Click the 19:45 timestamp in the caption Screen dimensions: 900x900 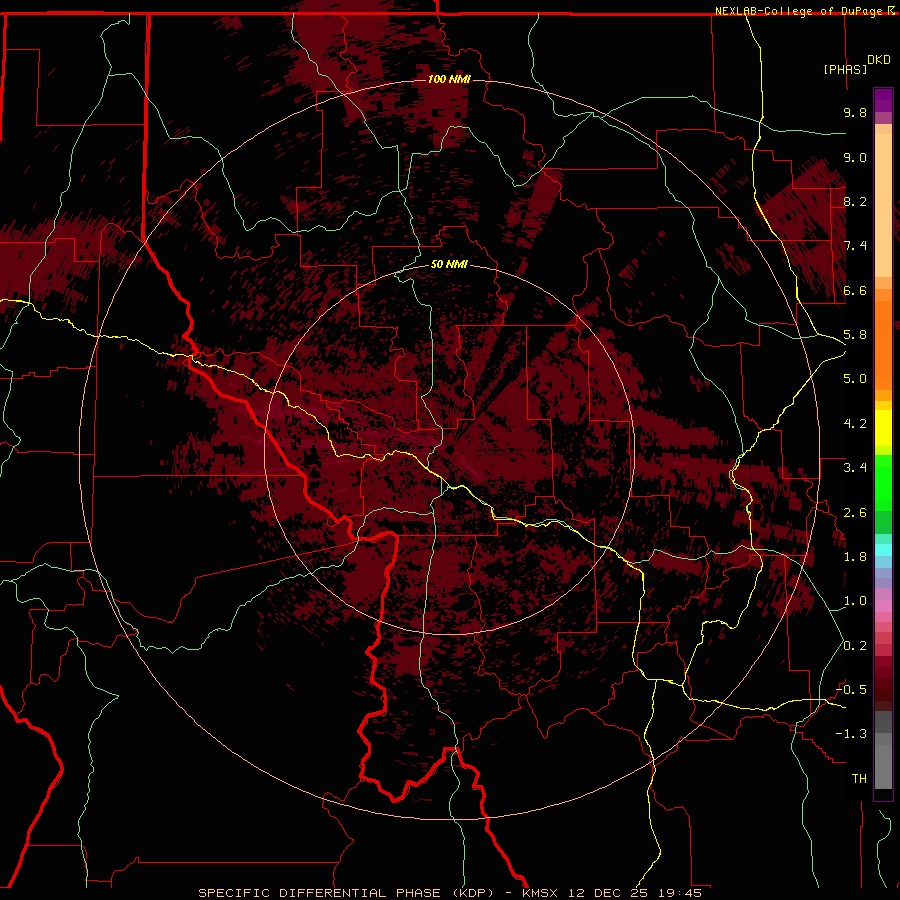(682, 893)
